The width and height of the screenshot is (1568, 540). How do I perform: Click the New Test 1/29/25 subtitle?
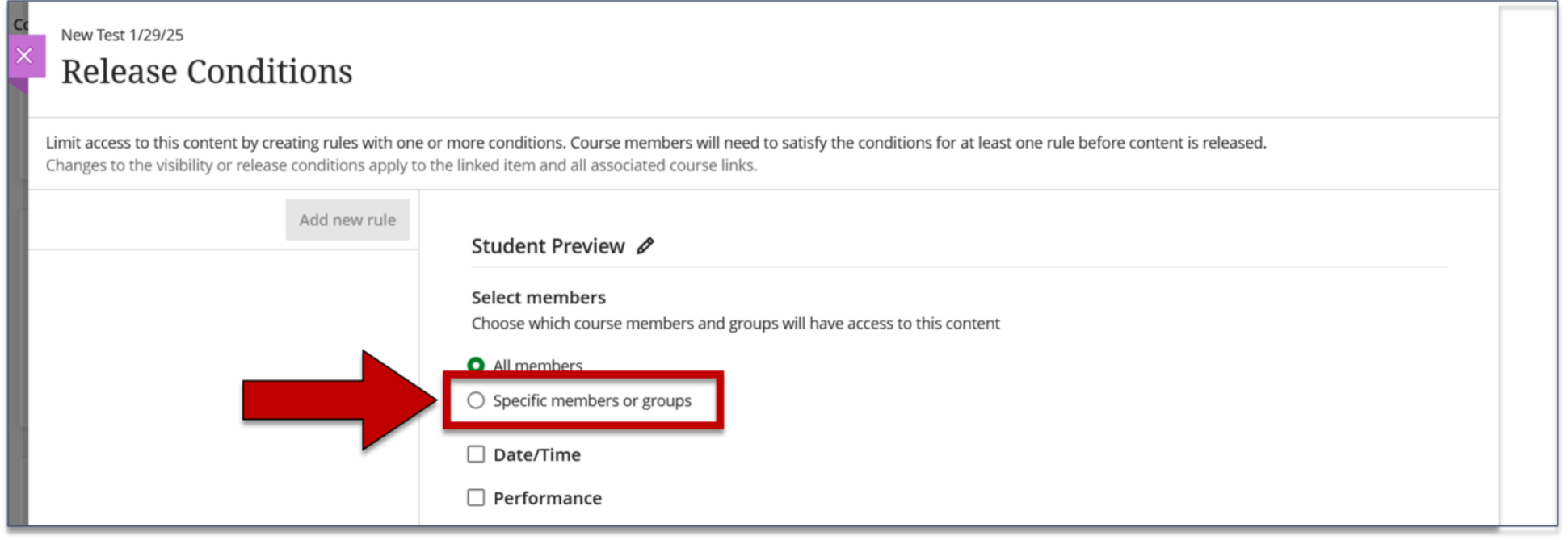point(122,35)
